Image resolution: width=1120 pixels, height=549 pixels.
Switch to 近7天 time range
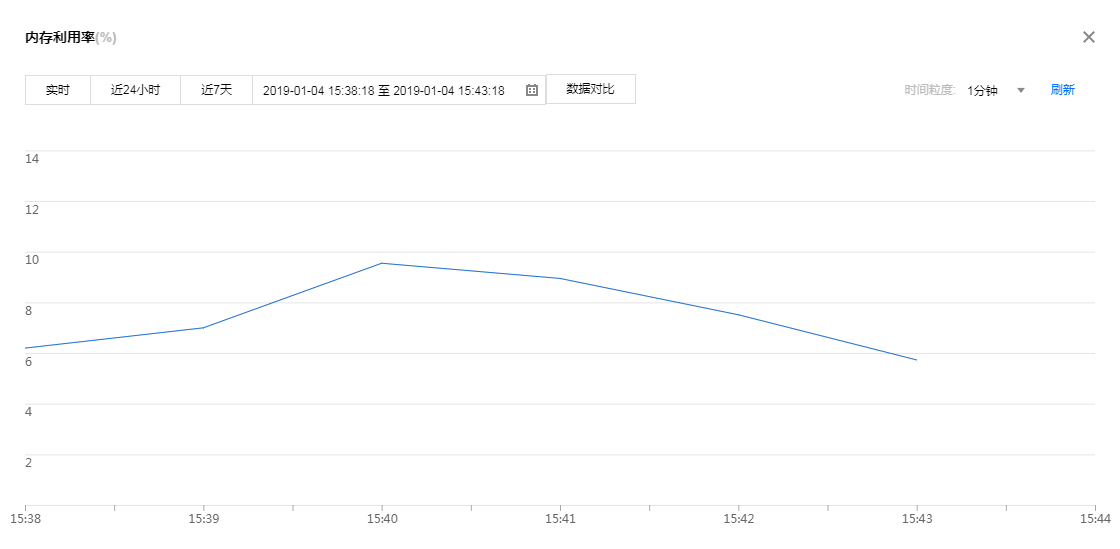point(216,90)
